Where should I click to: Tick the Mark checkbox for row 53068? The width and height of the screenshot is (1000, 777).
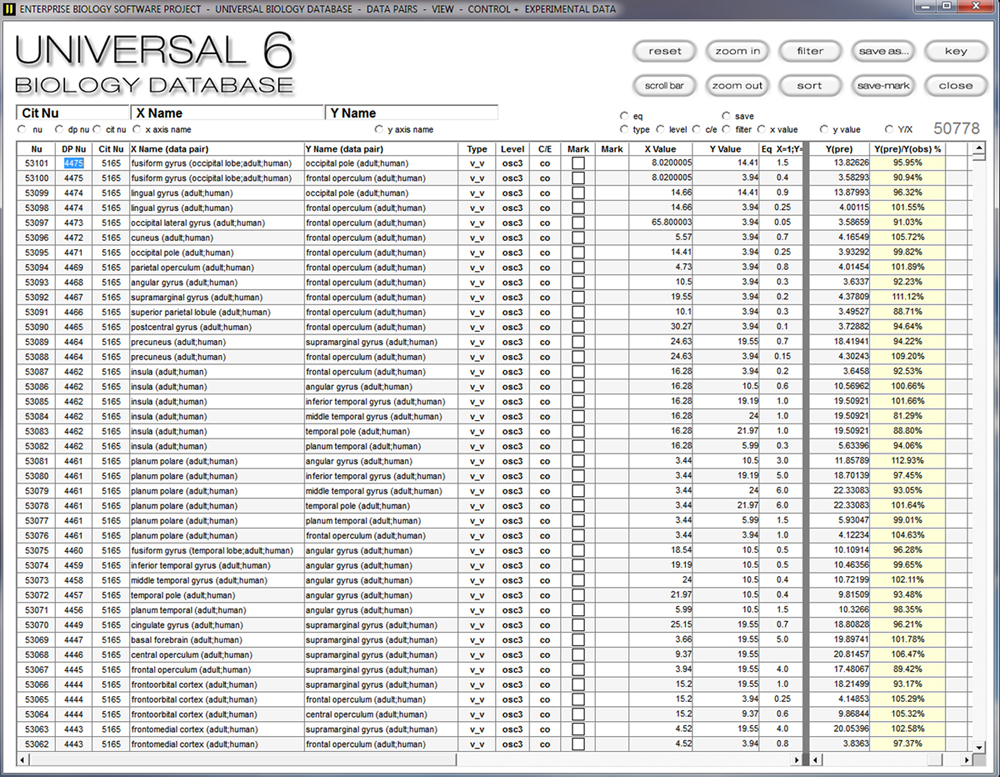(x=578, y=655)
